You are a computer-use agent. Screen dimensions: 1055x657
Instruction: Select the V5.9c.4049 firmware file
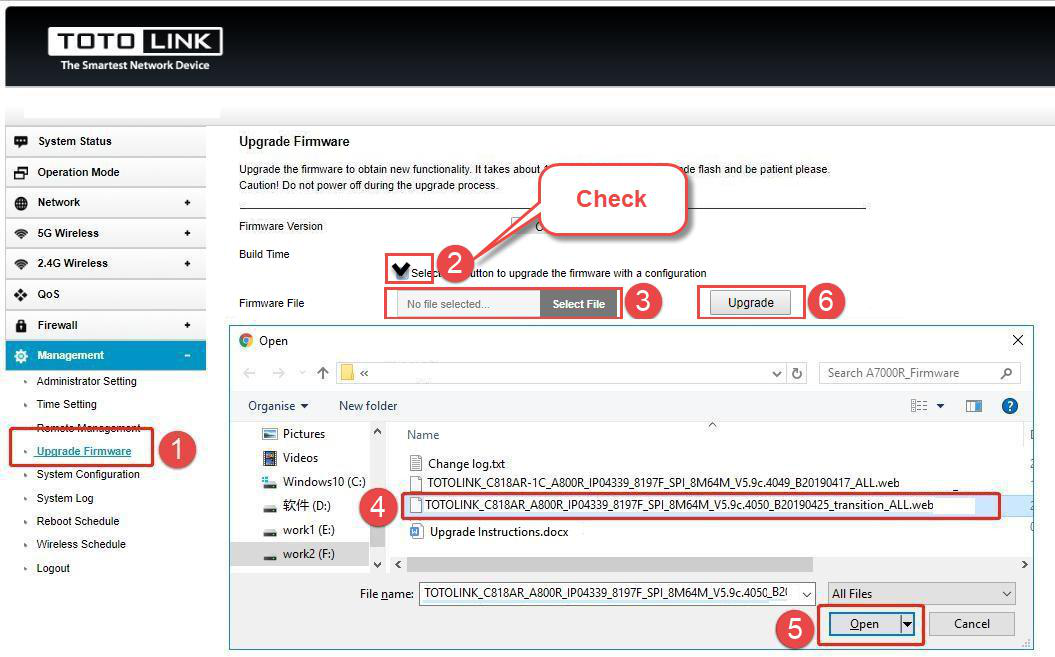click(663, 483)
